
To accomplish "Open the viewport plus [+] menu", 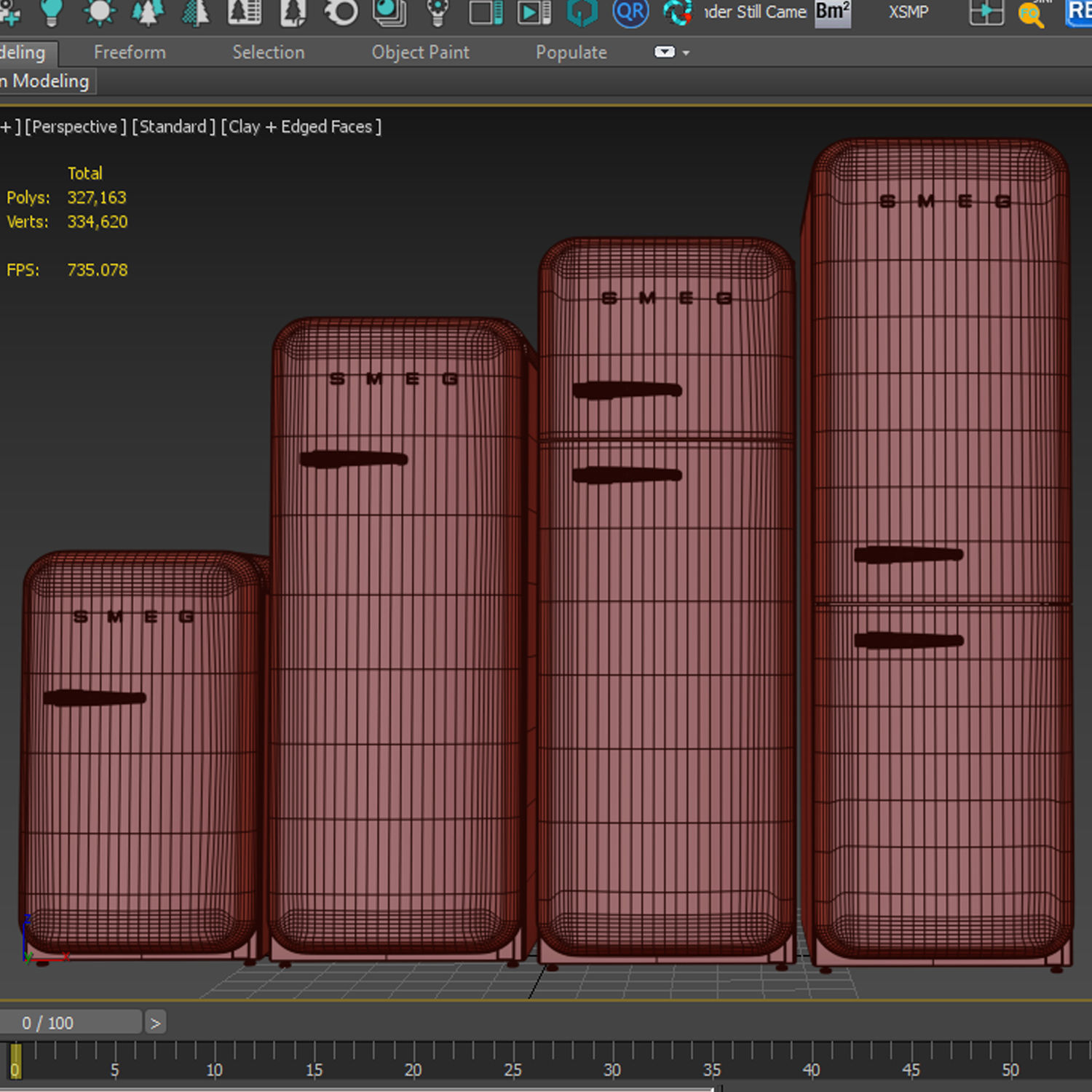I will tap(9, 127).
